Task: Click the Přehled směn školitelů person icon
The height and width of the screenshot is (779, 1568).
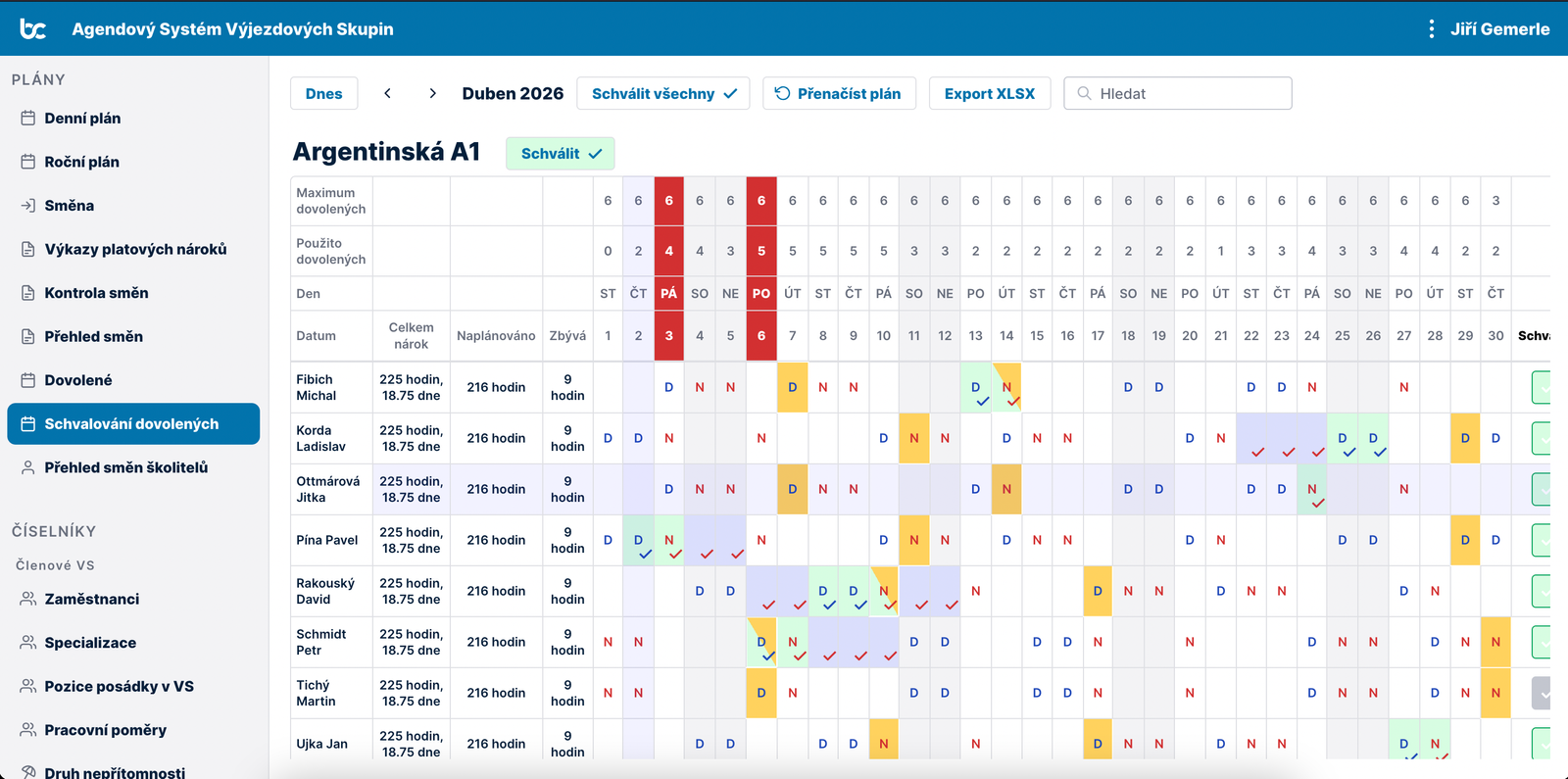Action: point(27,468)
